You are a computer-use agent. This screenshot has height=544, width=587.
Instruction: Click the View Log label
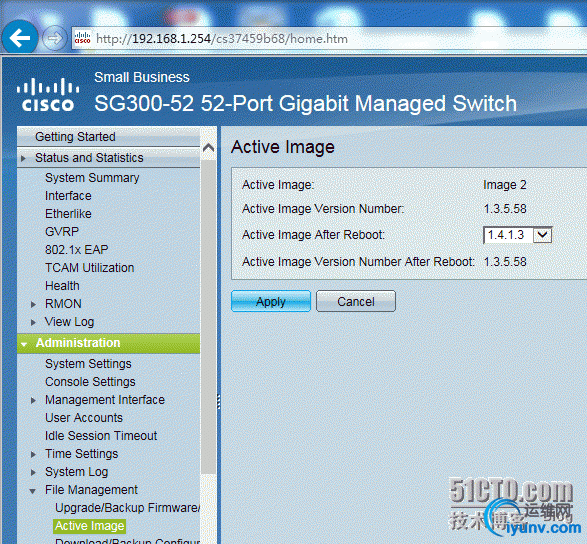click(x=69, y=322)
